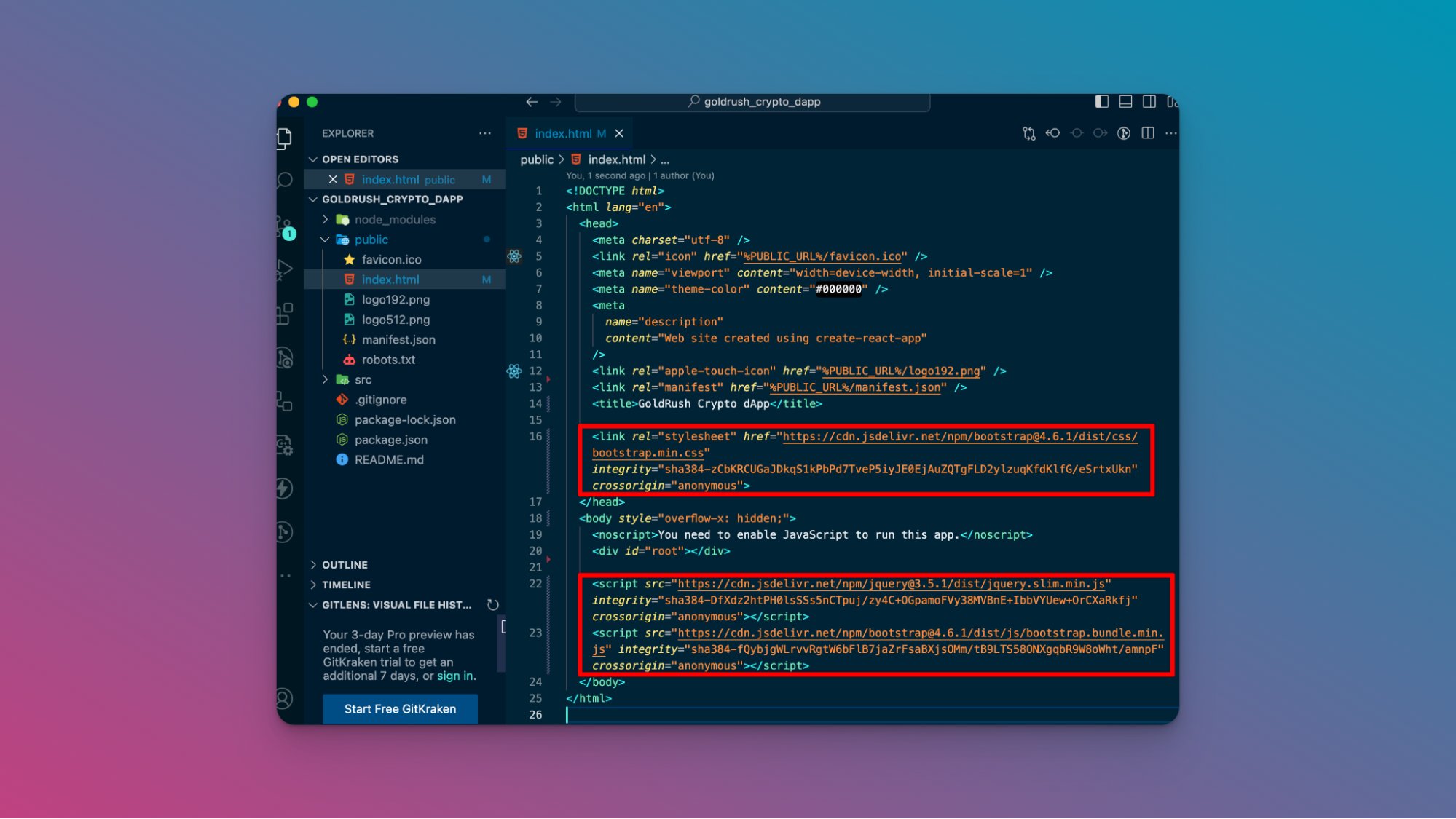Viewport: 1456px width, 819px height.
Task: Go back using the left arrow
Action: pyautogui.click(x=532, y=102)
